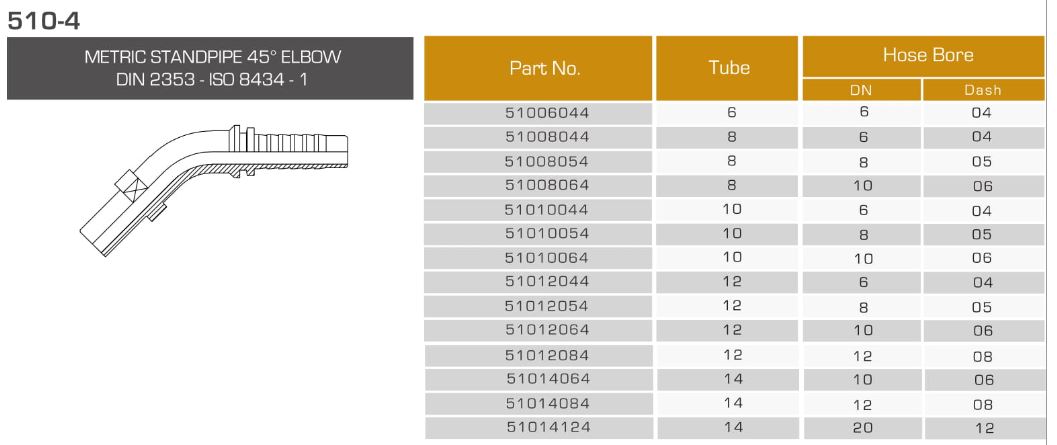Click the Part No. column header

pyautogui.click(x=544, y=69)
